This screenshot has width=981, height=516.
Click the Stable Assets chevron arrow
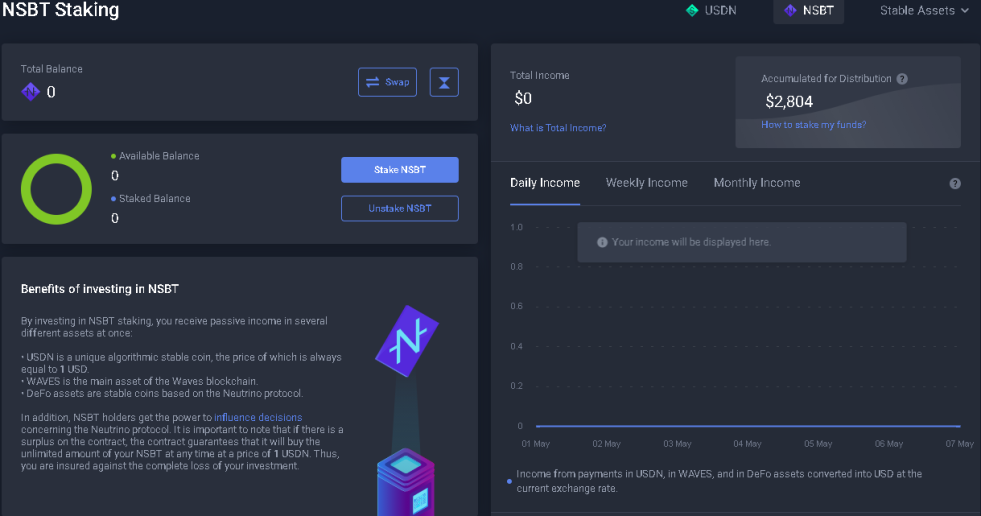click(x=964, y=11)
